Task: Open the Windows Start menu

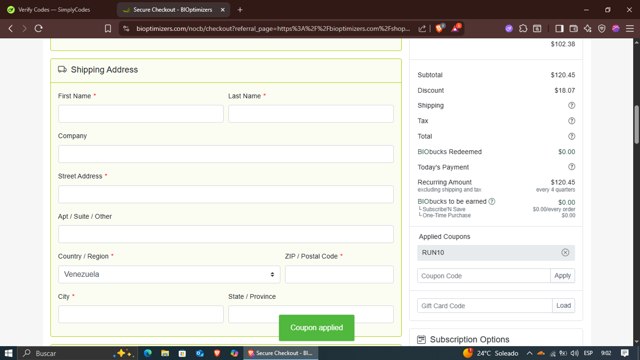Action: [8, 353]
